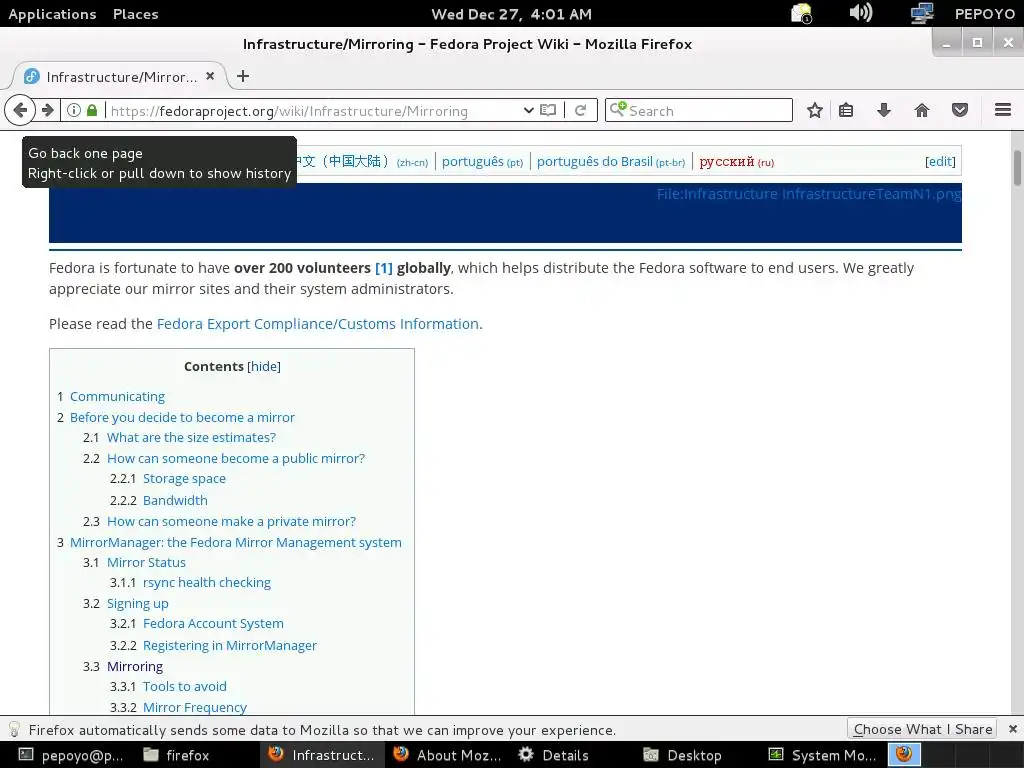Click the network connection icon in top panel
The height and width of the screenshot is (768, 1024).
point(921,13)
